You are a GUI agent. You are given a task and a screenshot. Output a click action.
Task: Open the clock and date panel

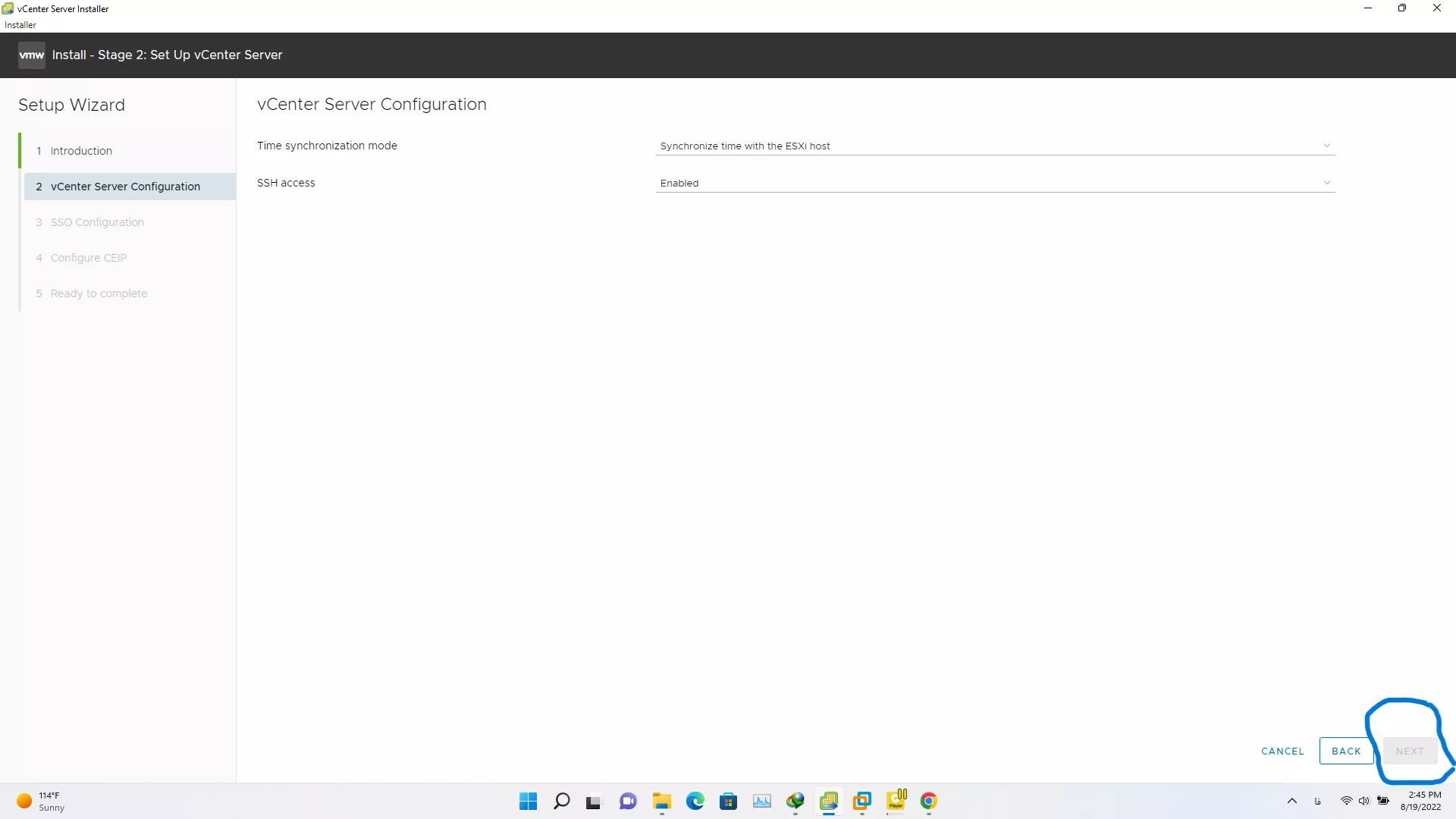(1421, 801)
